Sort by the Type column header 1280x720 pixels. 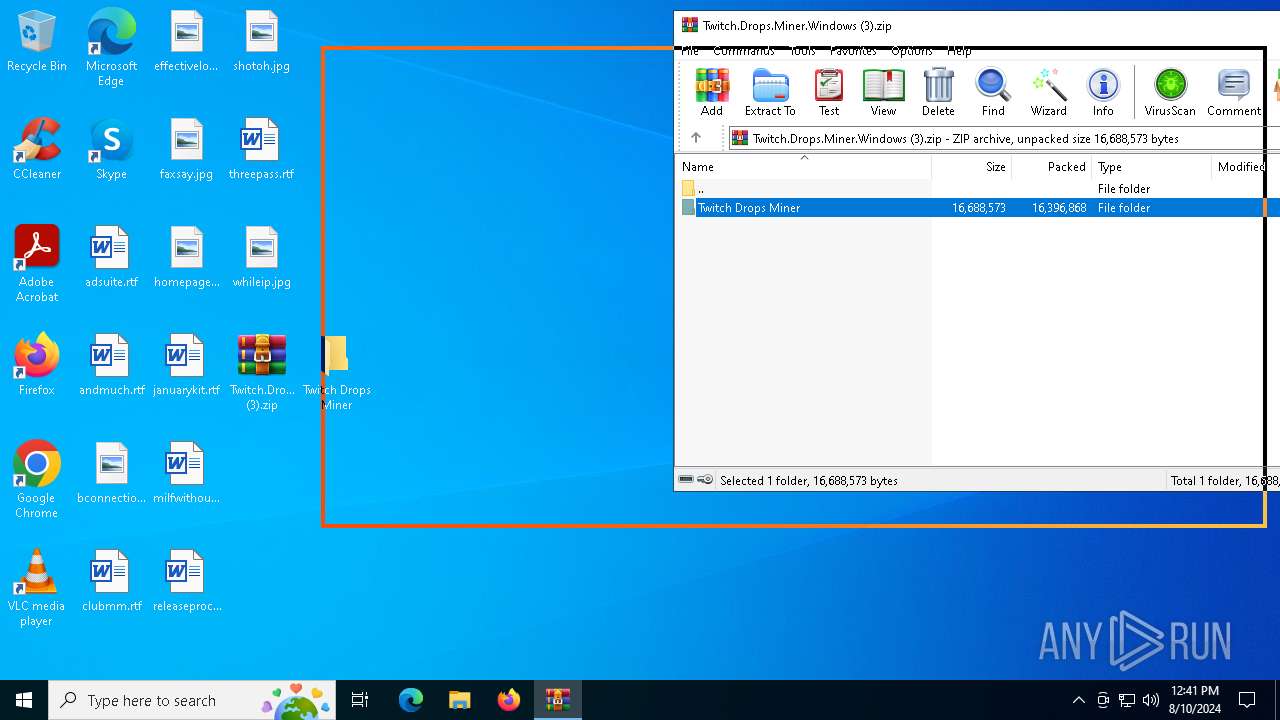(x=1151, y=167)
